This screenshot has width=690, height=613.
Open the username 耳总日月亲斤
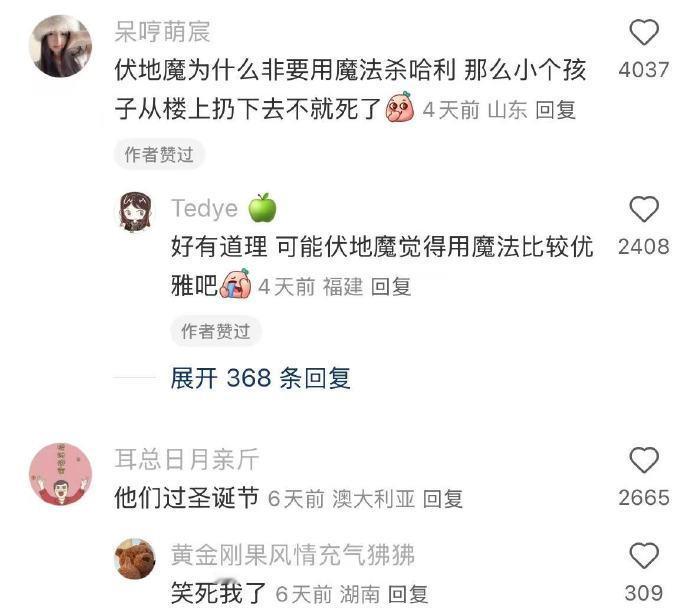pyautogui.click(x=187, y=459)
